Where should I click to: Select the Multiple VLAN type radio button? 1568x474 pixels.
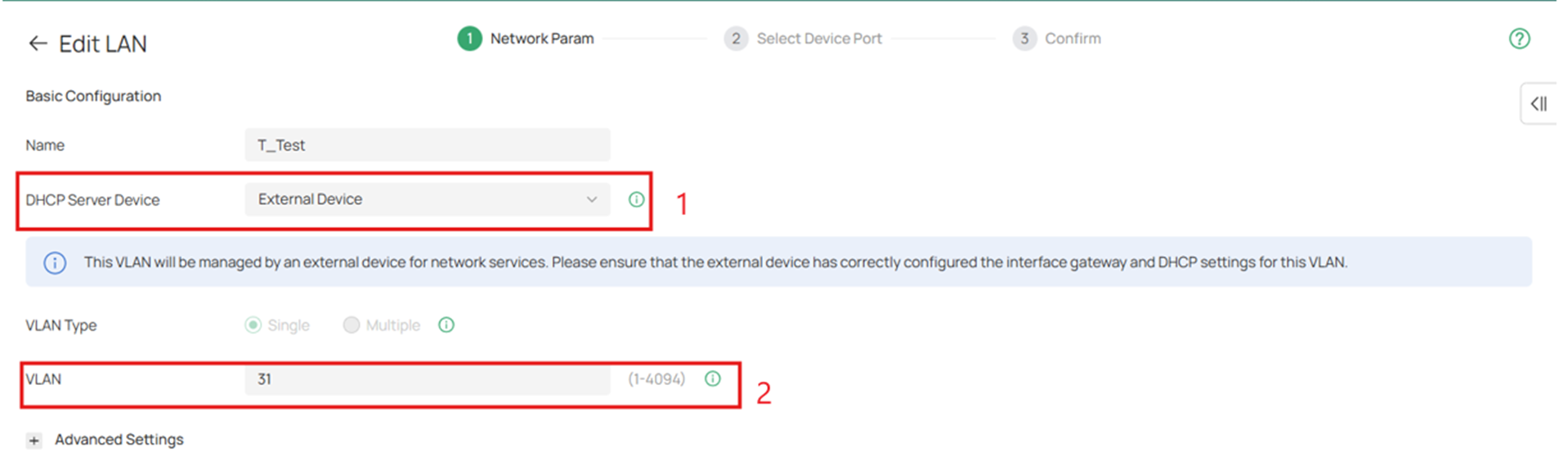click(x=351, y=324)
